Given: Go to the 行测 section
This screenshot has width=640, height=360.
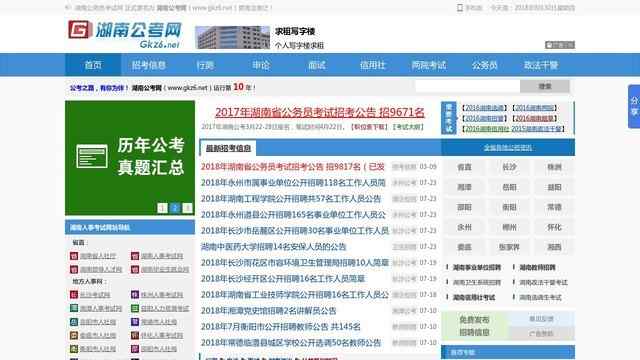Looking at the screenshot, I should [x=205, y=65].
